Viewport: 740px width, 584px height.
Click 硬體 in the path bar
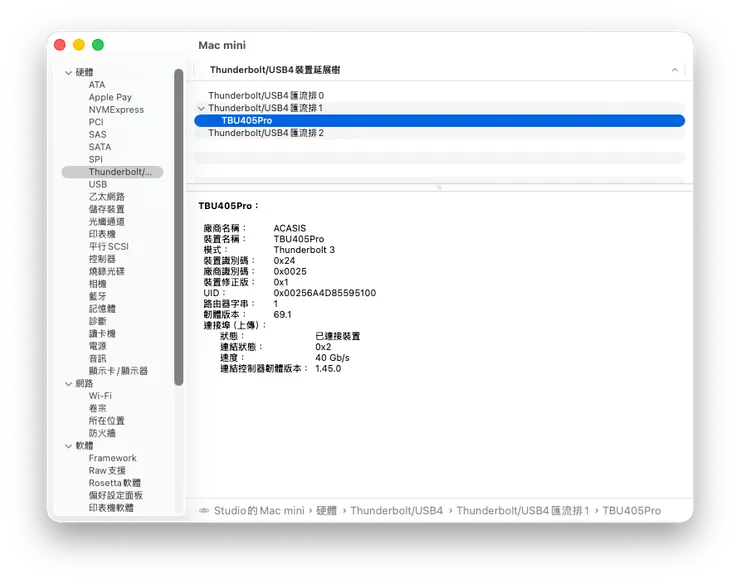pyautogui.click(x=327, y=511)
